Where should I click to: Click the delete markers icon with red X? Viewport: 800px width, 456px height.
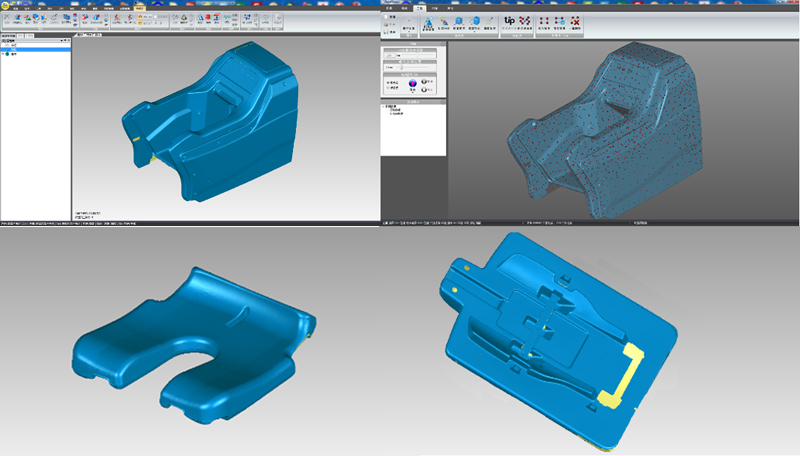pyautogui.click(x=576, y=20)
